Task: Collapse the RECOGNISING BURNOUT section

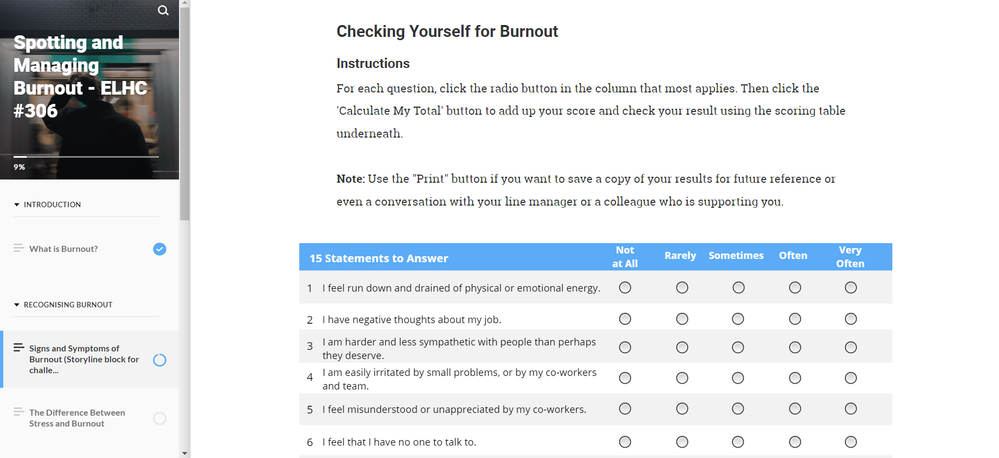Action: click(17, 305)
